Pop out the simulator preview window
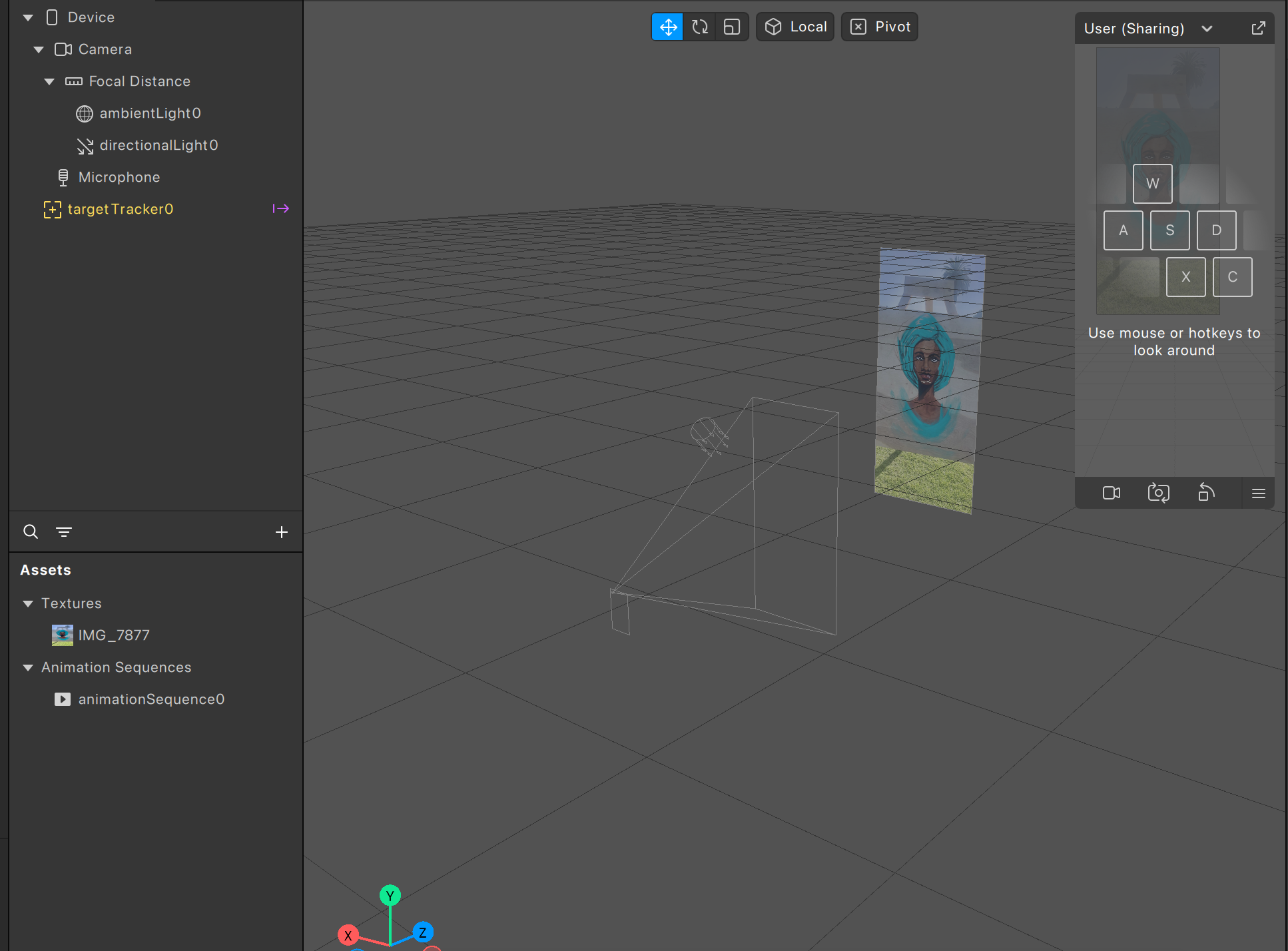Viewport: 1288px width, 951px height. pos(1258,29)
